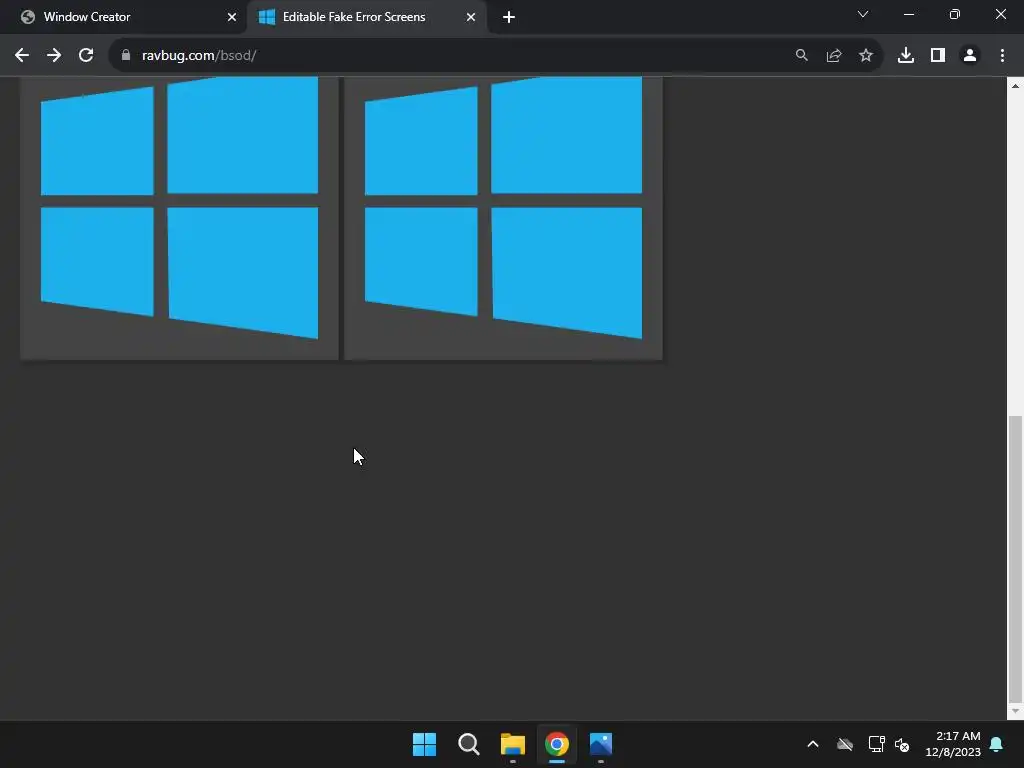Screen dimensions: 1024x768
Task: Open taskbar Search
Action: point(469,744)
